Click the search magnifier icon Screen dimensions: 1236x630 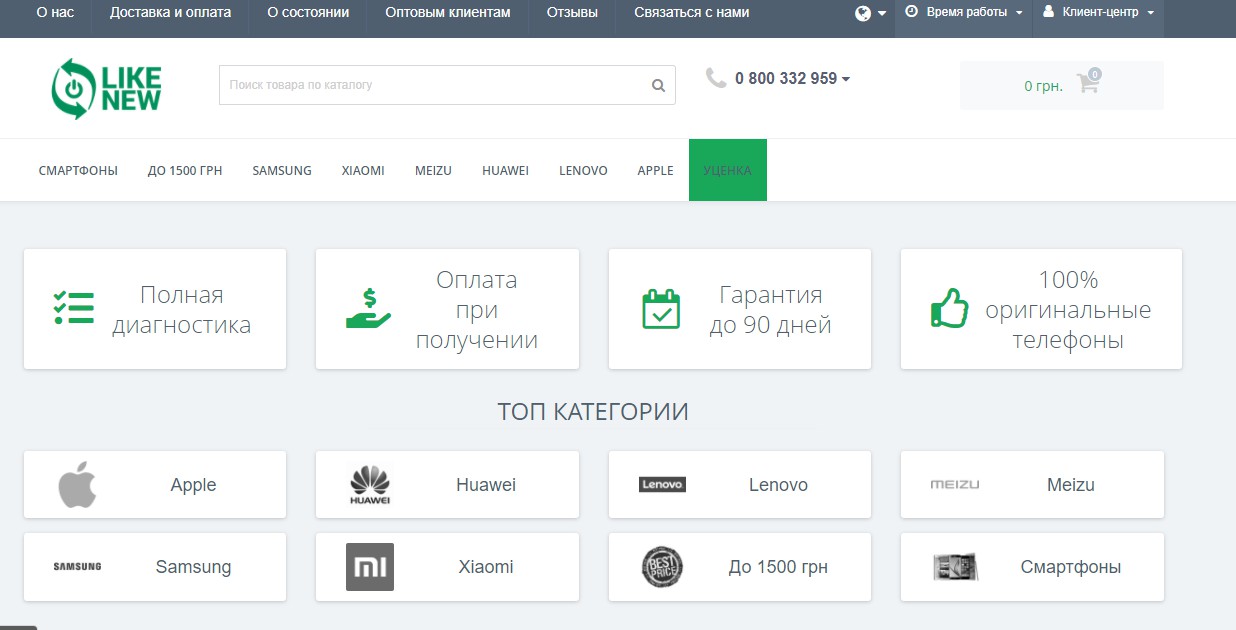(658, 86)
